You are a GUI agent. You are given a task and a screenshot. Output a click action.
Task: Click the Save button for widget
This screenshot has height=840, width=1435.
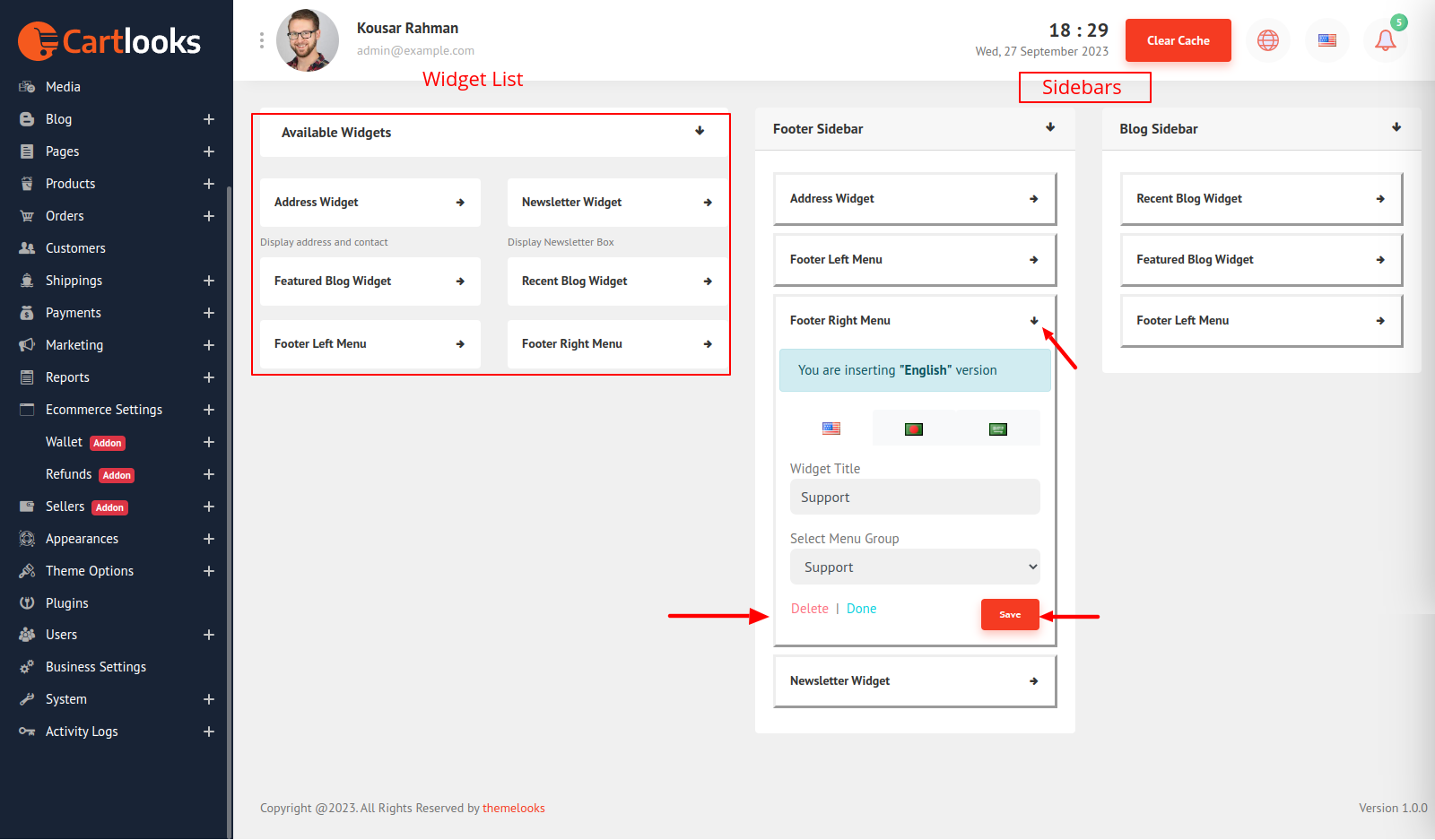[x=1009, y=615]
